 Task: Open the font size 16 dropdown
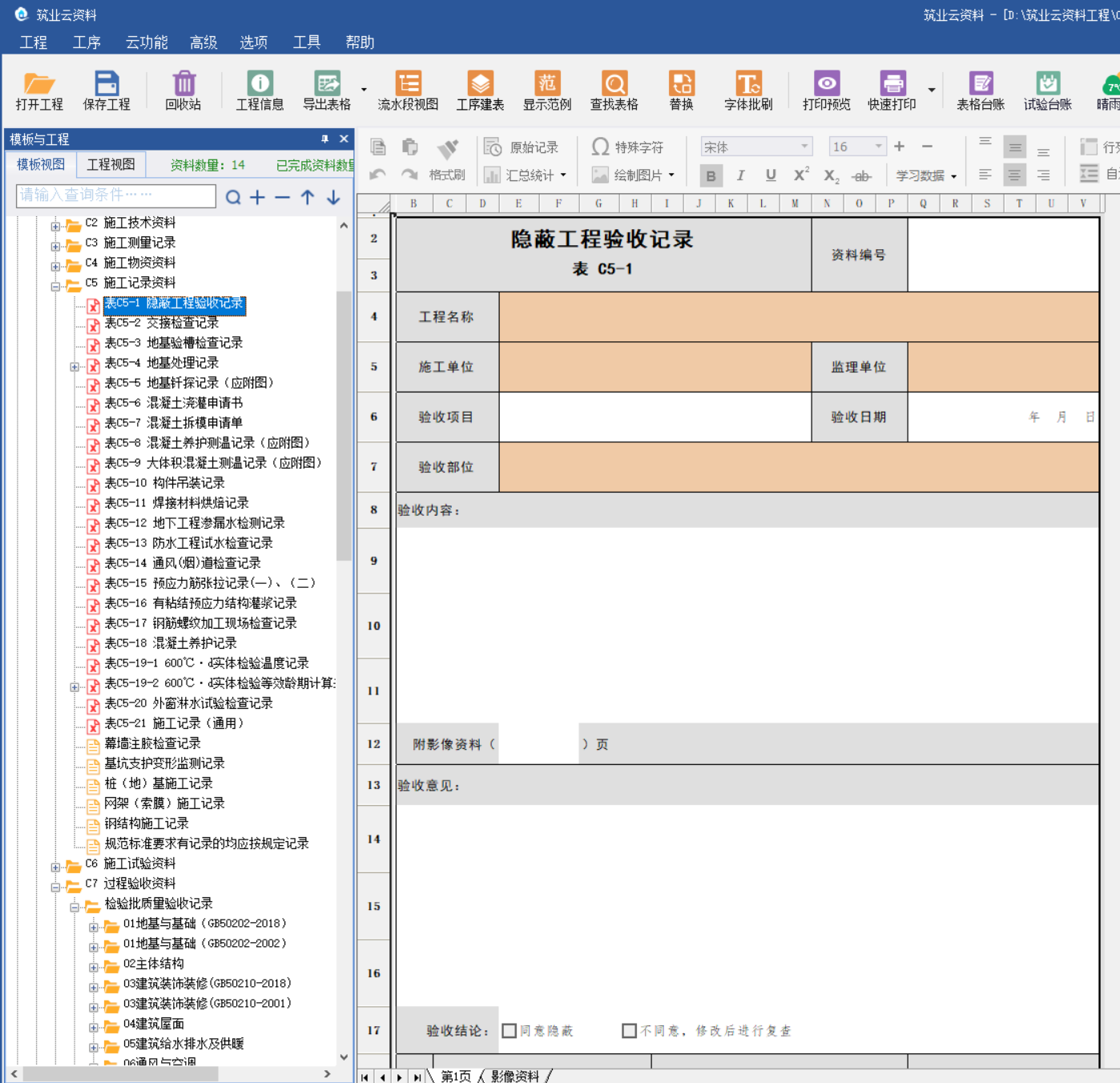click(878, 147)
